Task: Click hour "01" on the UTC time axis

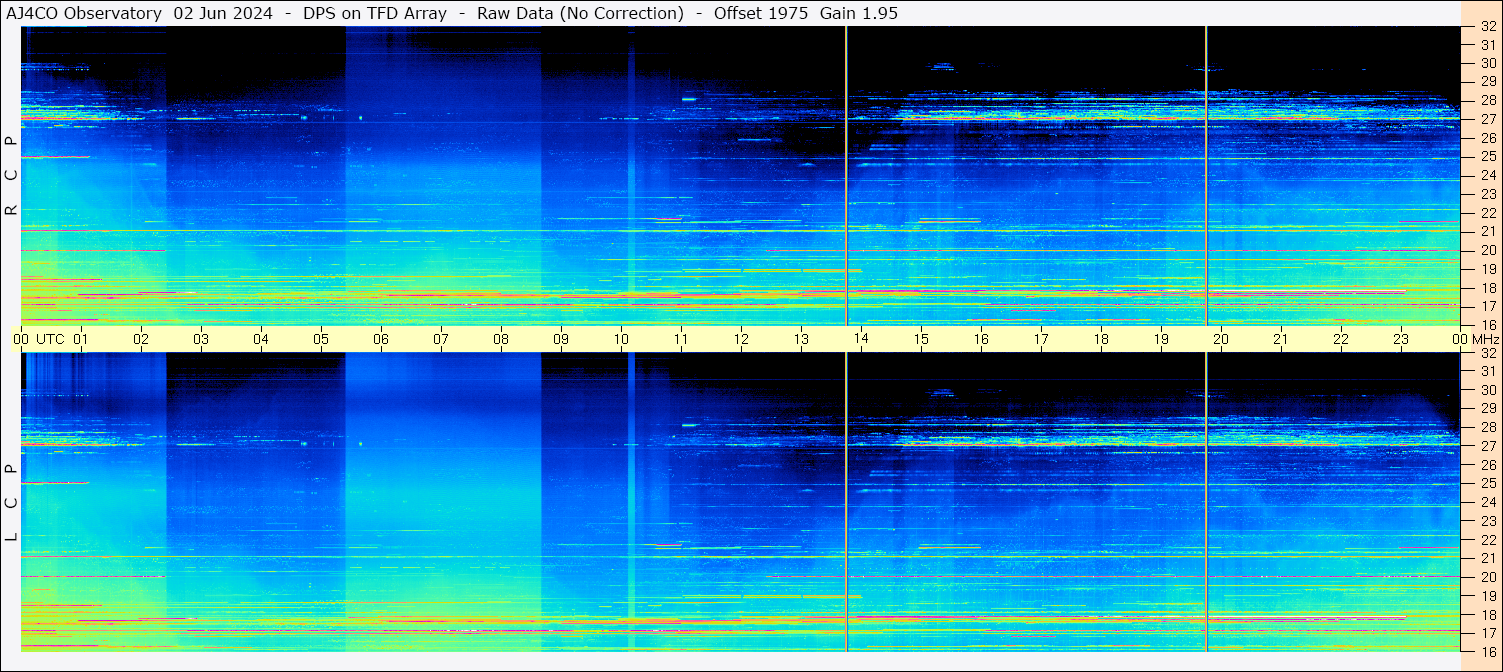Action: point(81,339)
